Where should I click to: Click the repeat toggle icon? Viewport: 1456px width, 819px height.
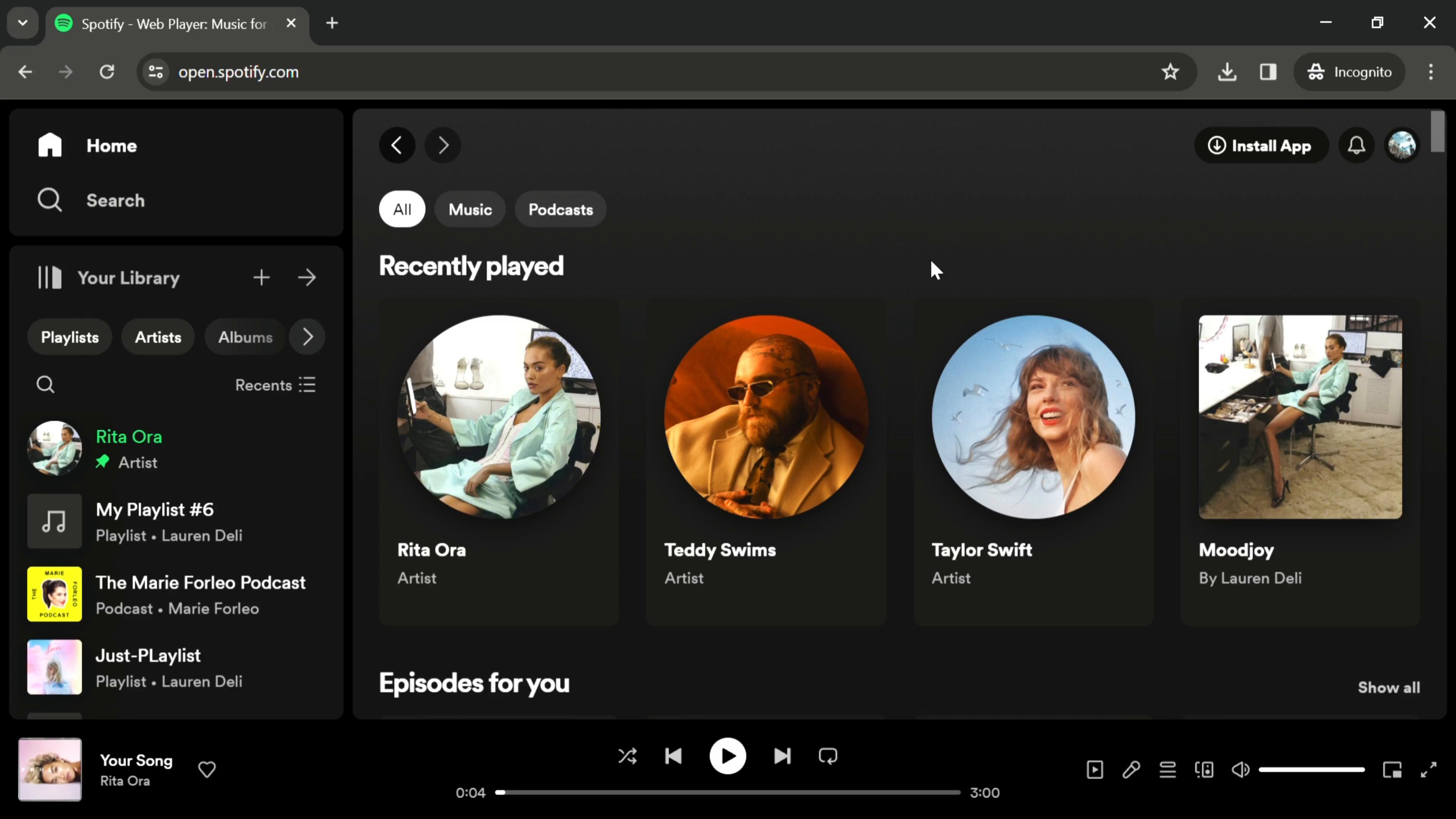click(x=828, y=756)
